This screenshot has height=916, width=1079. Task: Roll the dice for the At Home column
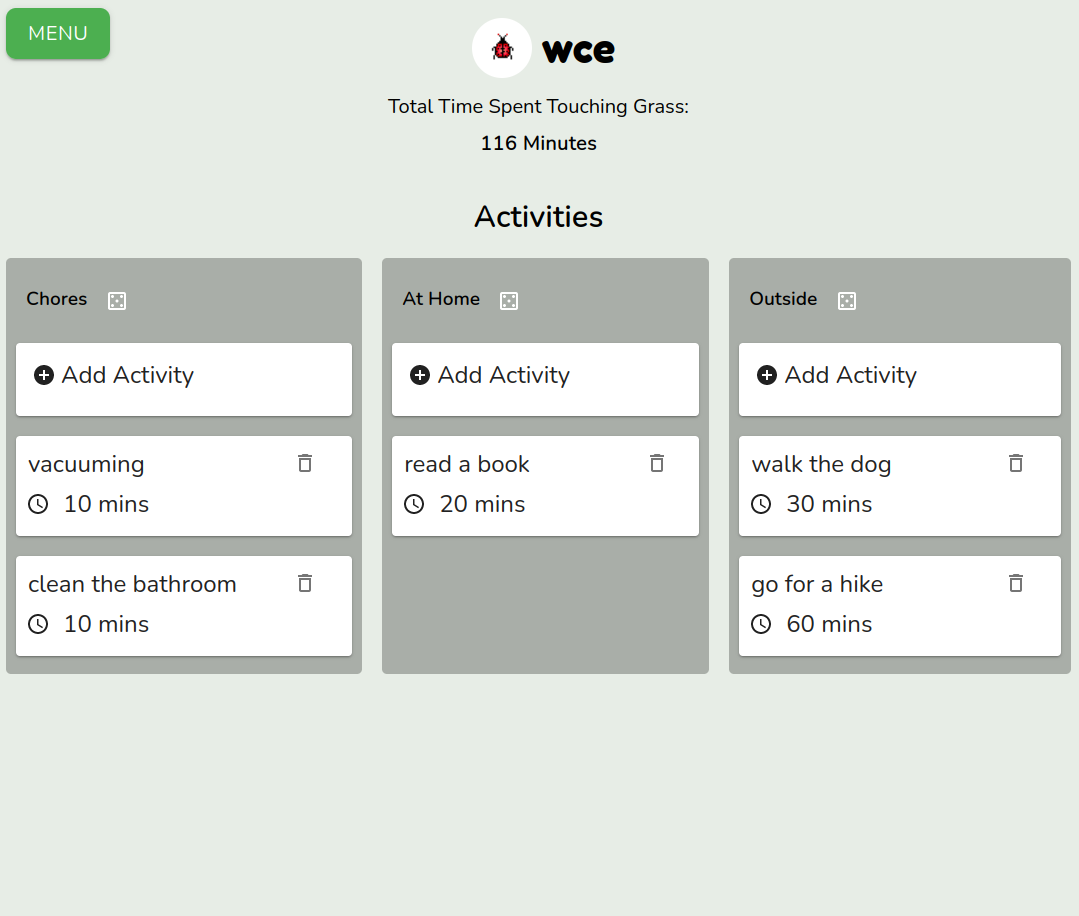click(x=509, y=300)
